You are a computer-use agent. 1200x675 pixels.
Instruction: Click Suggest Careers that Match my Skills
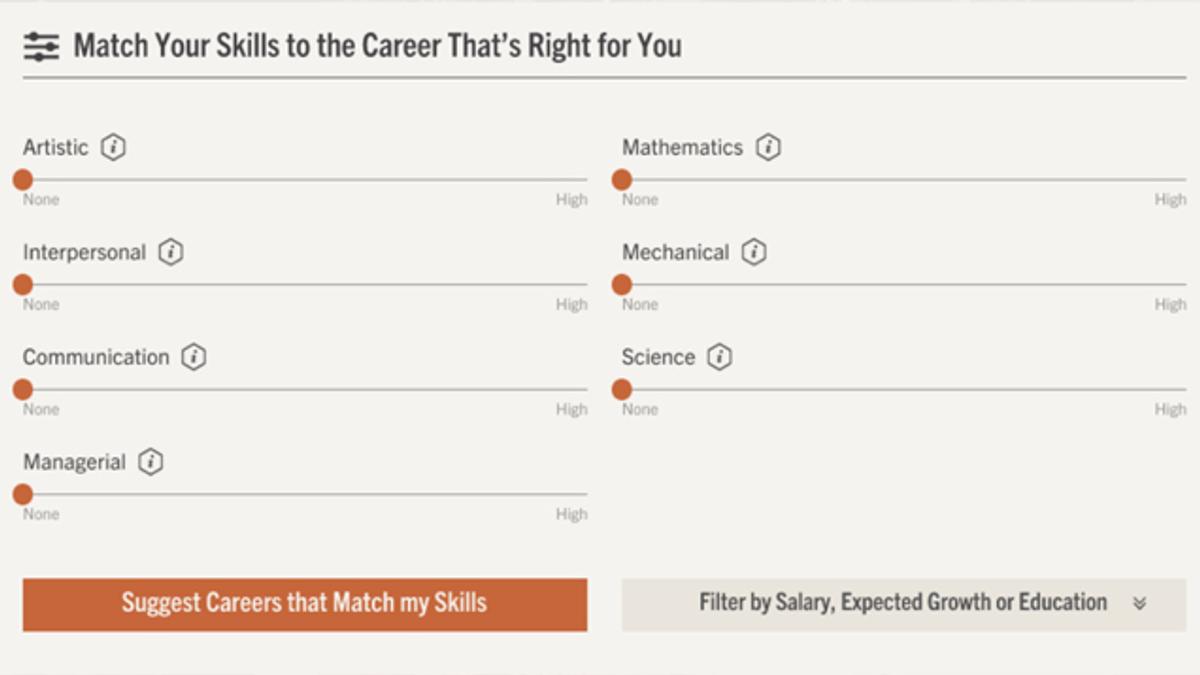[x=305, y=604]
